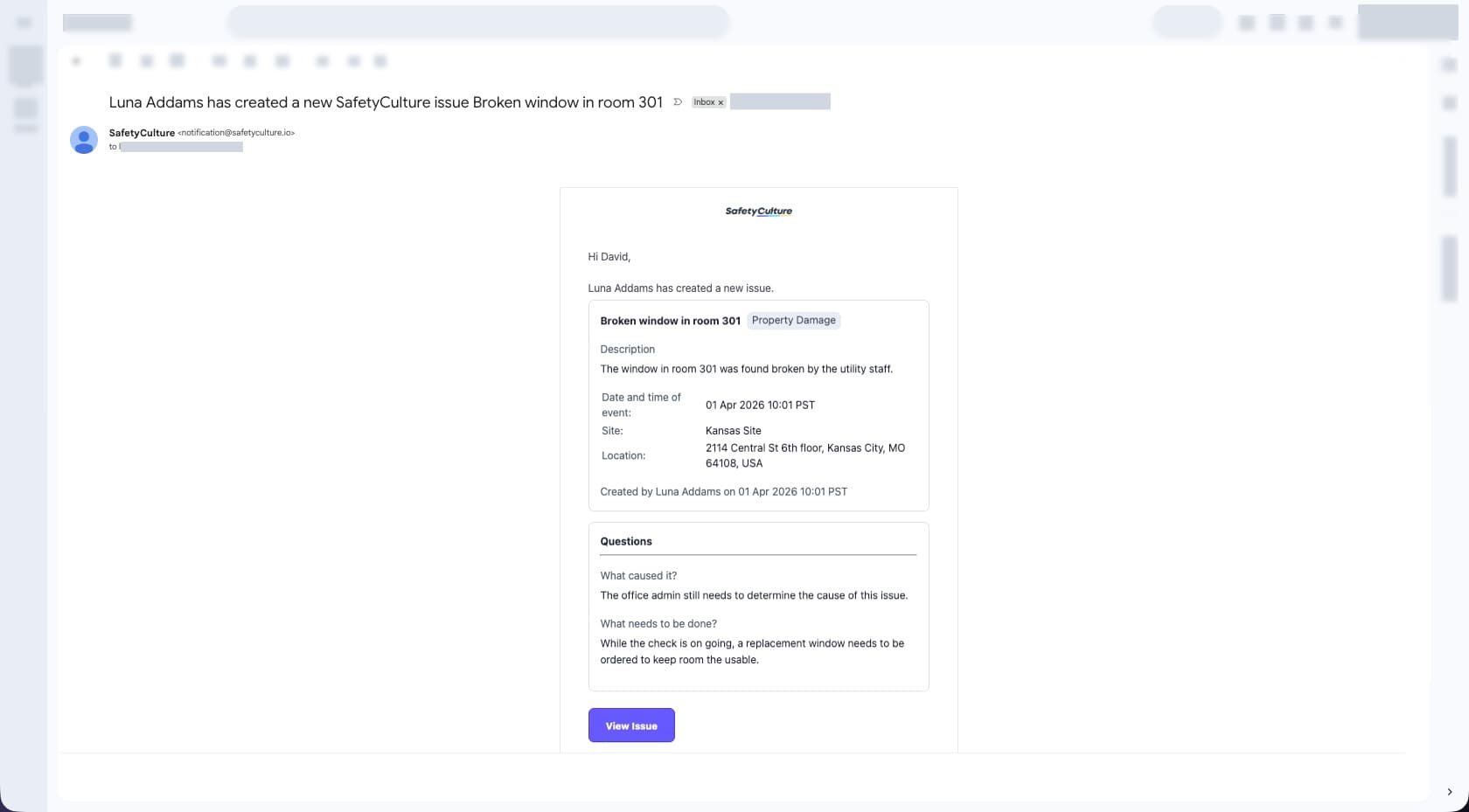Open Calendar in the right side panel
This screenshot has width=1469, height=812.
click(1448, 66)
